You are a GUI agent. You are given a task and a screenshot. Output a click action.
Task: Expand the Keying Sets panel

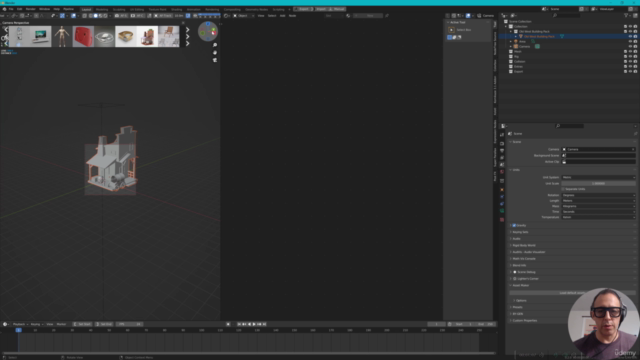coord(520,232)
